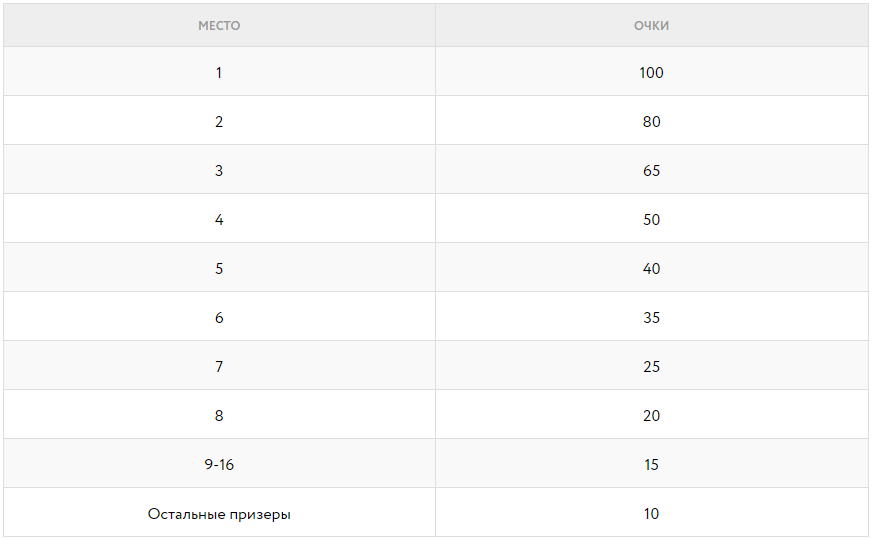Click the 65 points value
This screenshot has height=539, width=874.
pyautogui.click(x=651, y=171)
